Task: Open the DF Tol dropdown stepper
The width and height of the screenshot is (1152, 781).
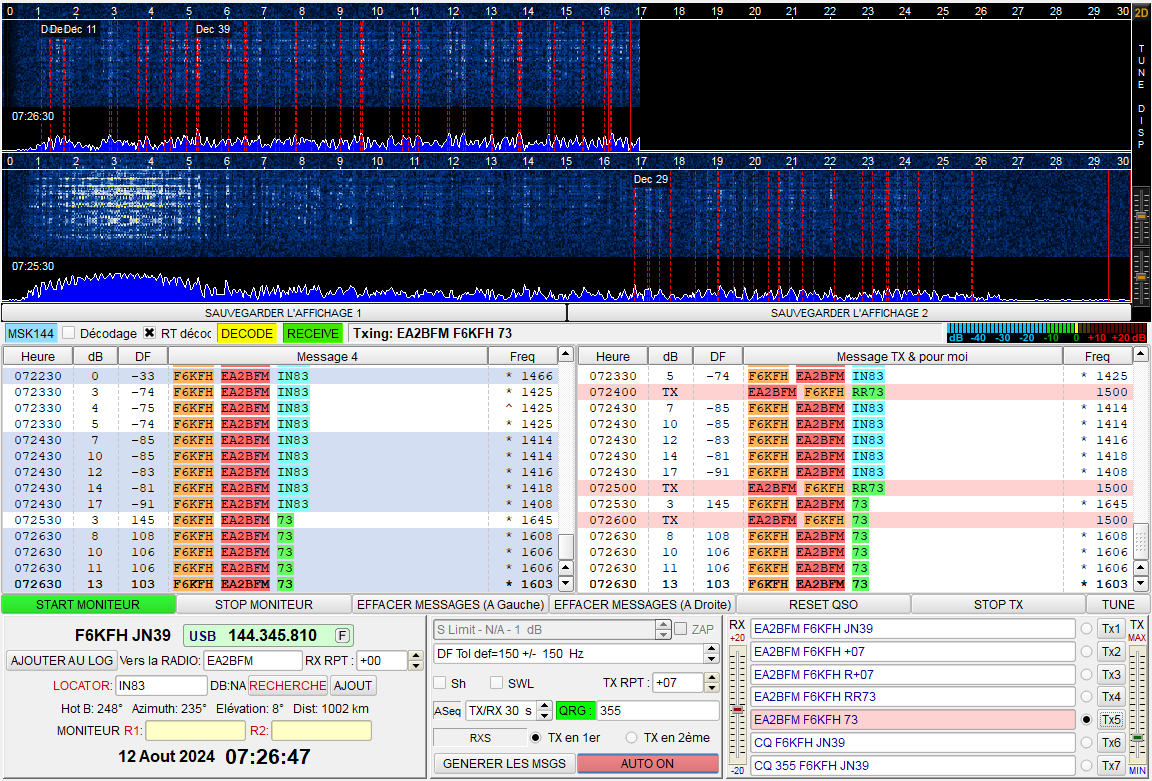Action: (711, 653)
